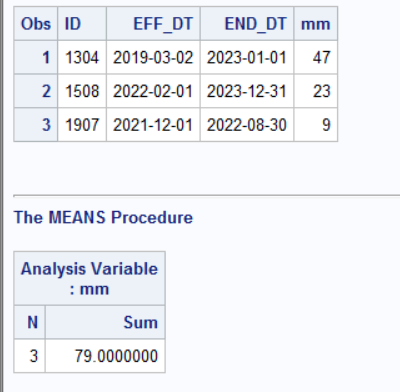Viewport: 400px width, 392px height.
Task: Click the ID column header
Action: 82,24
